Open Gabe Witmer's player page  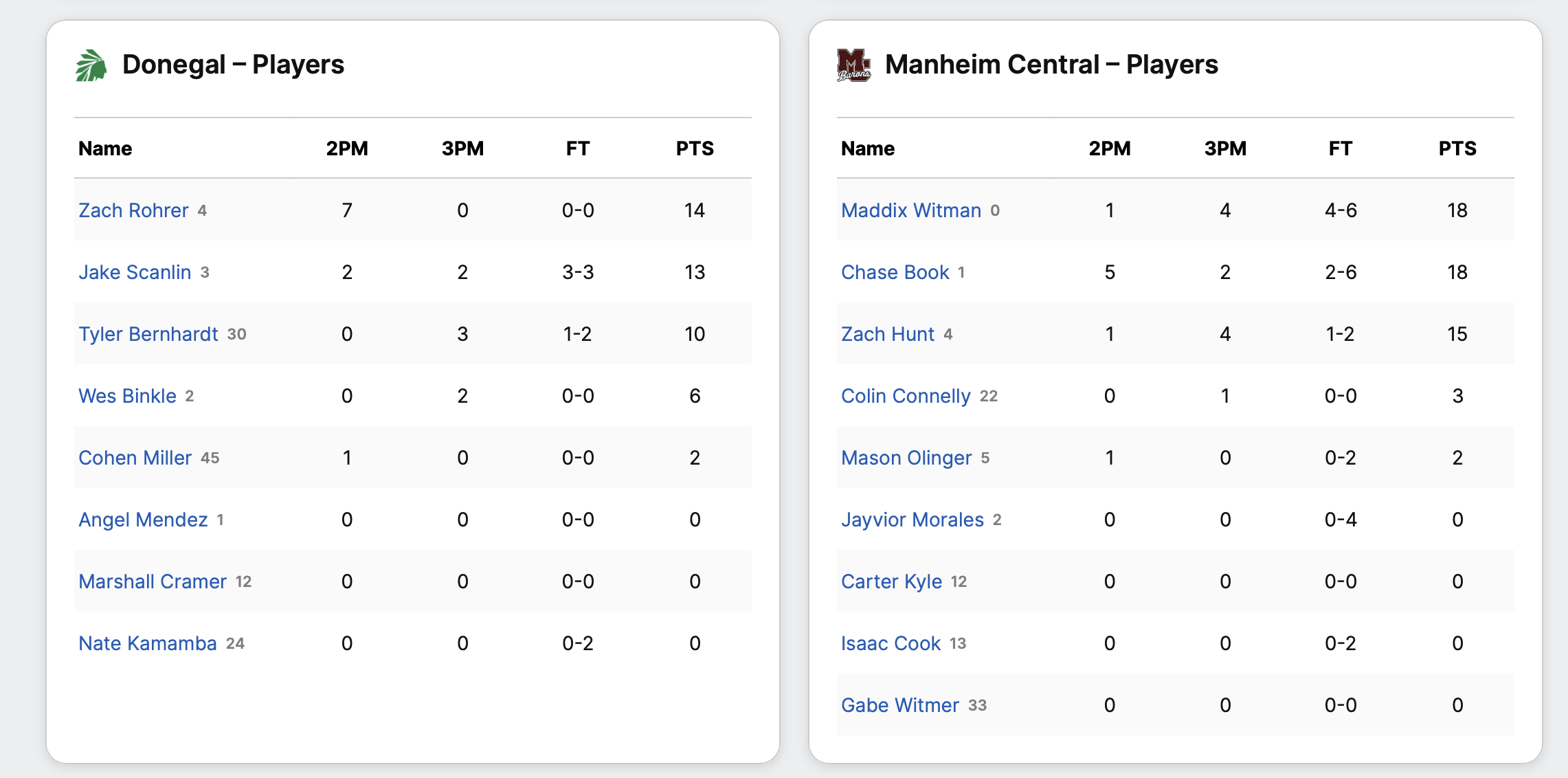click(x=899, y=705)
